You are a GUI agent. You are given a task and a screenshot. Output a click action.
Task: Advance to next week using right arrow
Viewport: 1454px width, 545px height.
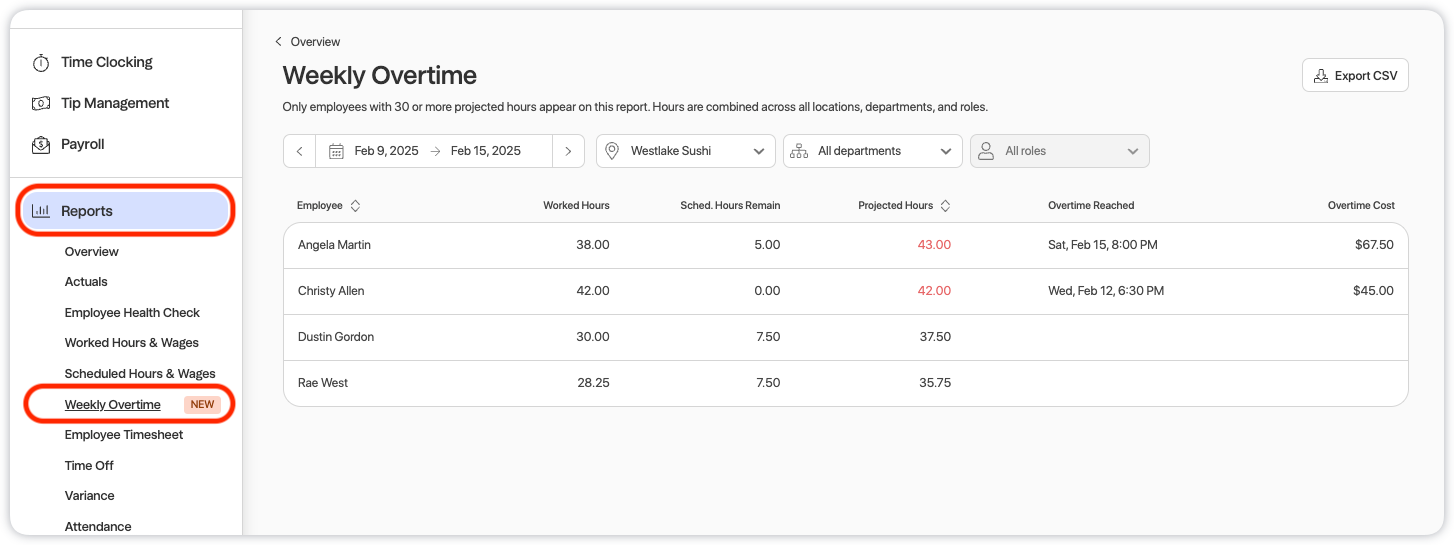568,151
